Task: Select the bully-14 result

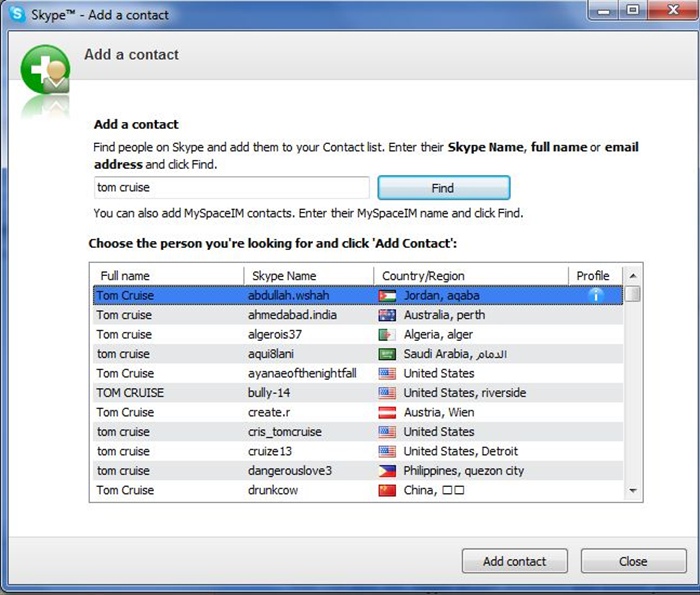Action: [x=358, y=393]
